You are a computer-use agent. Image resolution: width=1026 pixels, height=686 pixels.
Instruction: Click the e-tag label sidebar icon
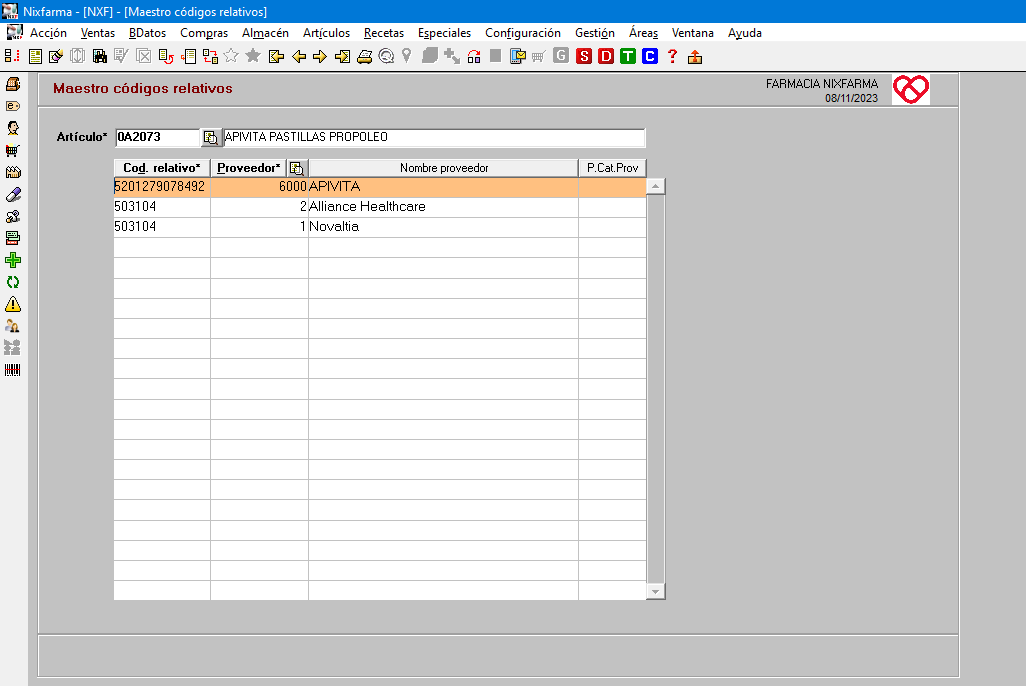coord(12,106)
